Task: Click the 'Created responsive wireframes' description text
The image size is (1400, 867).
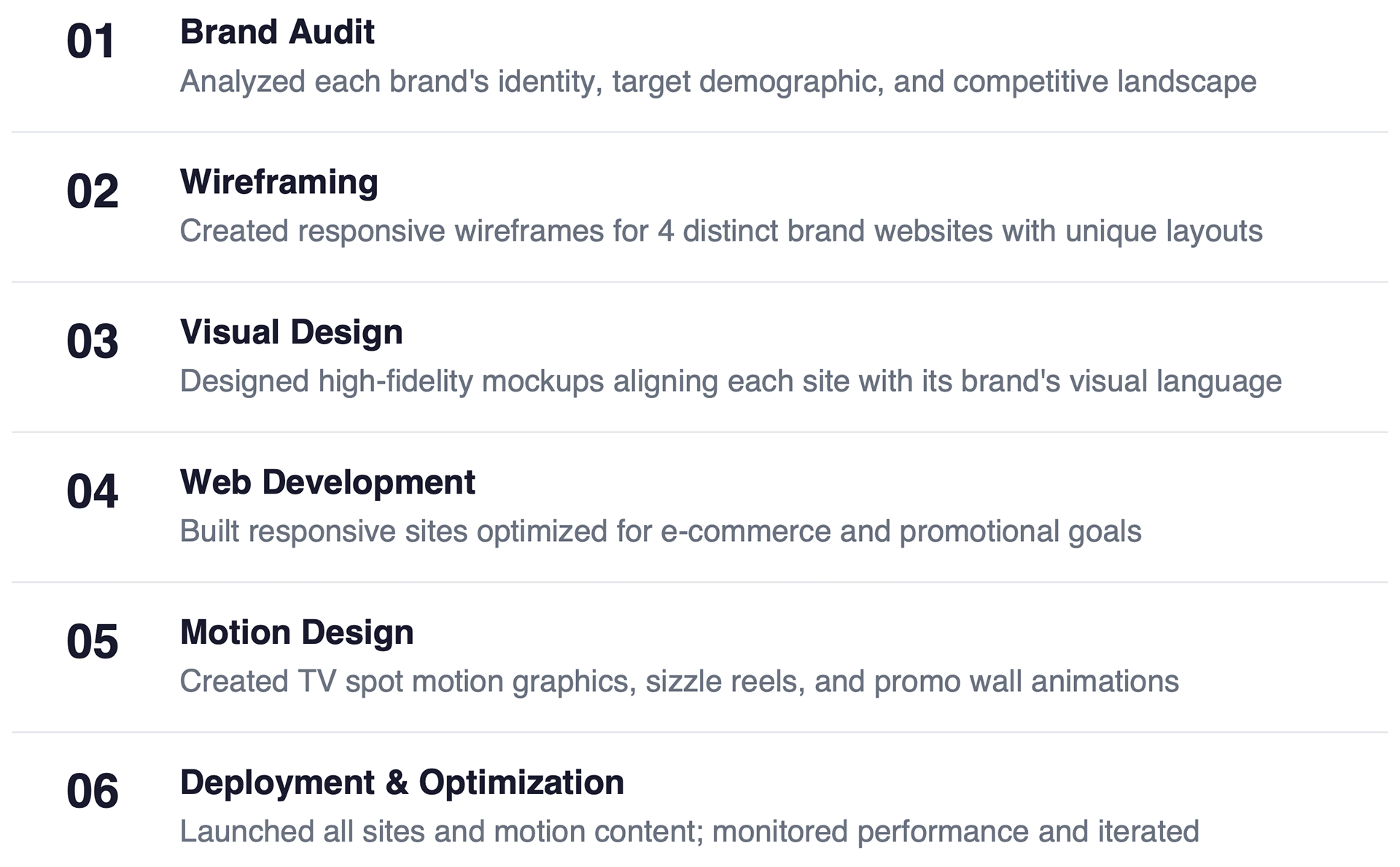Action: (x=720, y=231)
